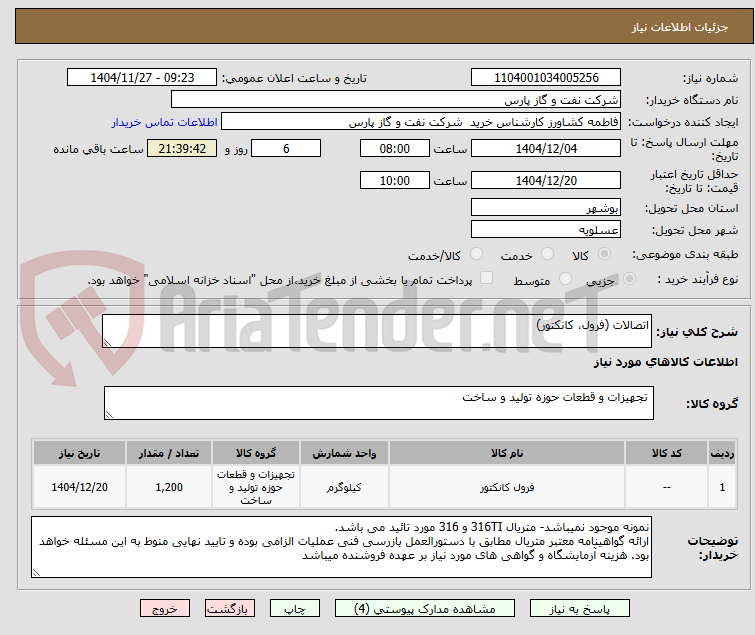Click the city field عسلویه

[x=546, y=230]
